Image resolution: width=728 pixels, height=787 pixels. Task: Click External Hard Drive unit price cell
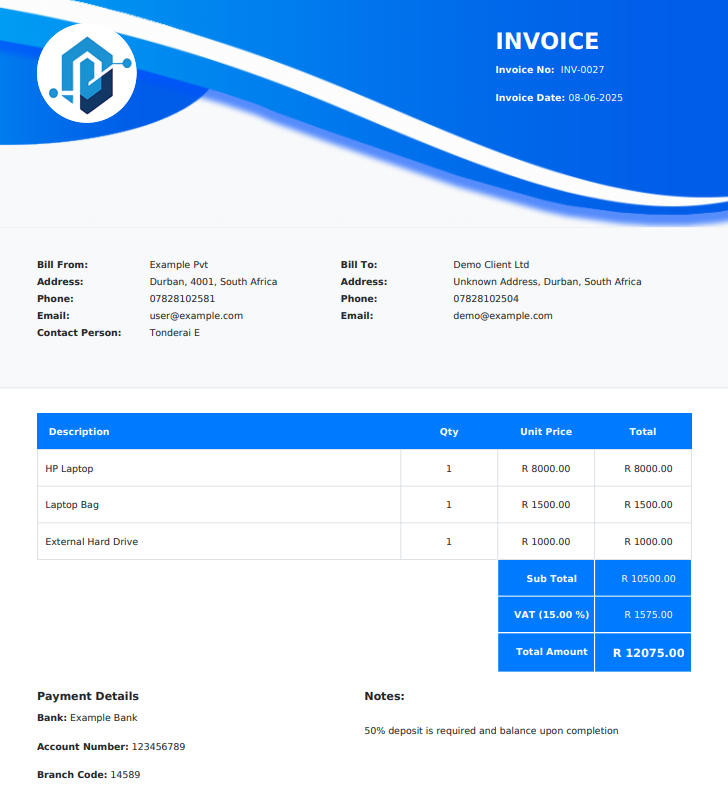pyautogui.click(x=546, y=542)
